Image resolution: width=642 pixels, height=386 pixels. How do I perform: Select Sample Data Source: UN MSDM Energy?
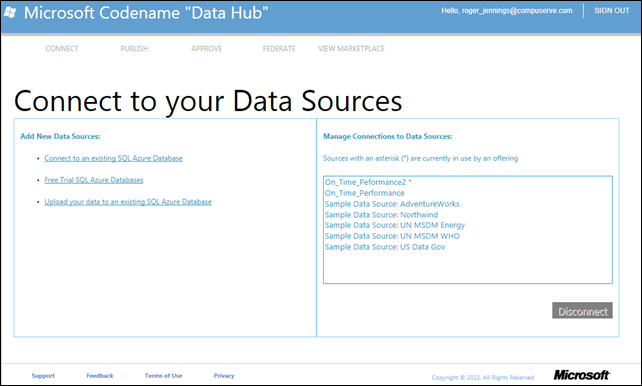[468, 225]
